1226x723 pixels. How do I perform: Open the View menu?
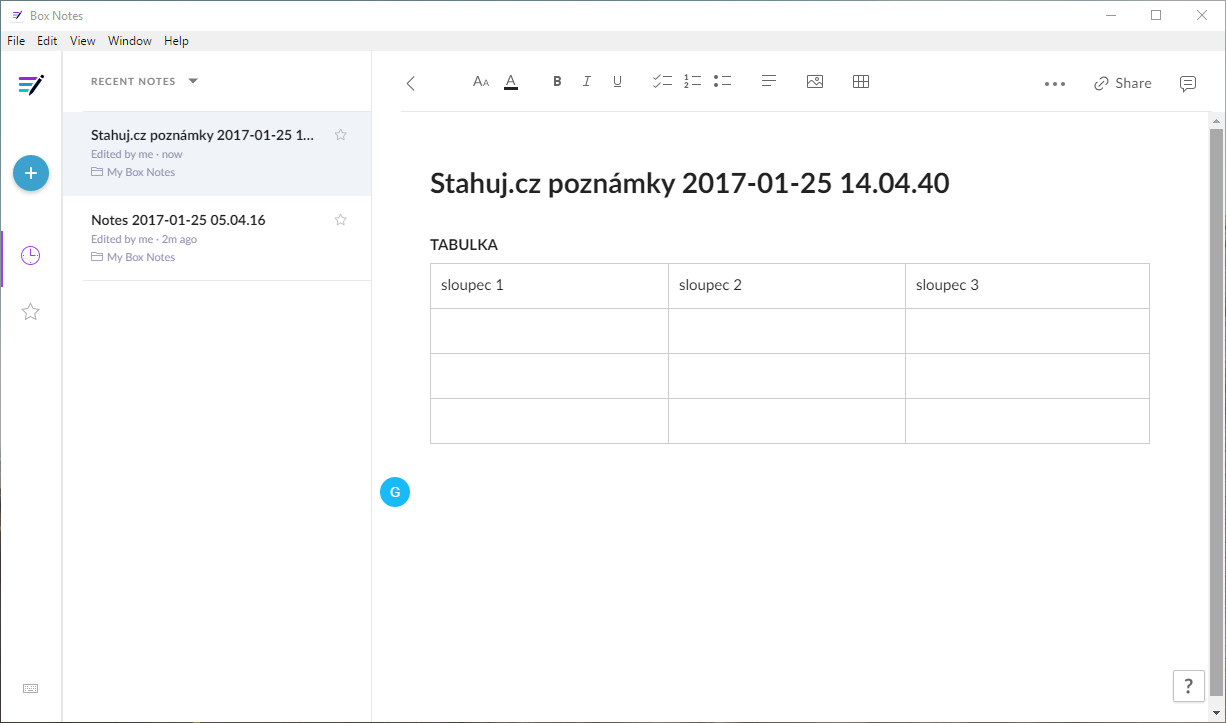click(83, 41)
